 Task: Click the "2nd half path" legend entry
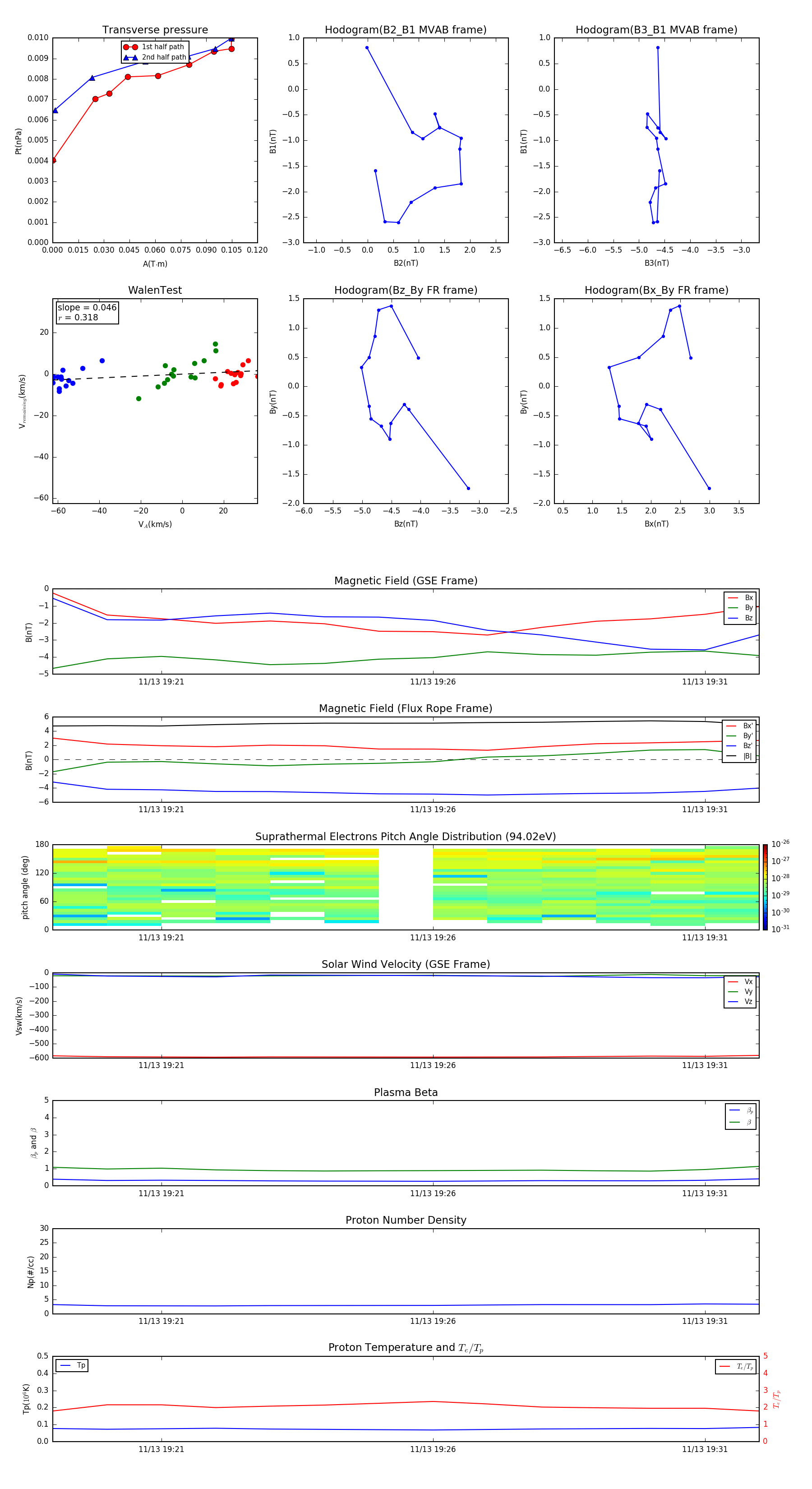tap(155, 57)
